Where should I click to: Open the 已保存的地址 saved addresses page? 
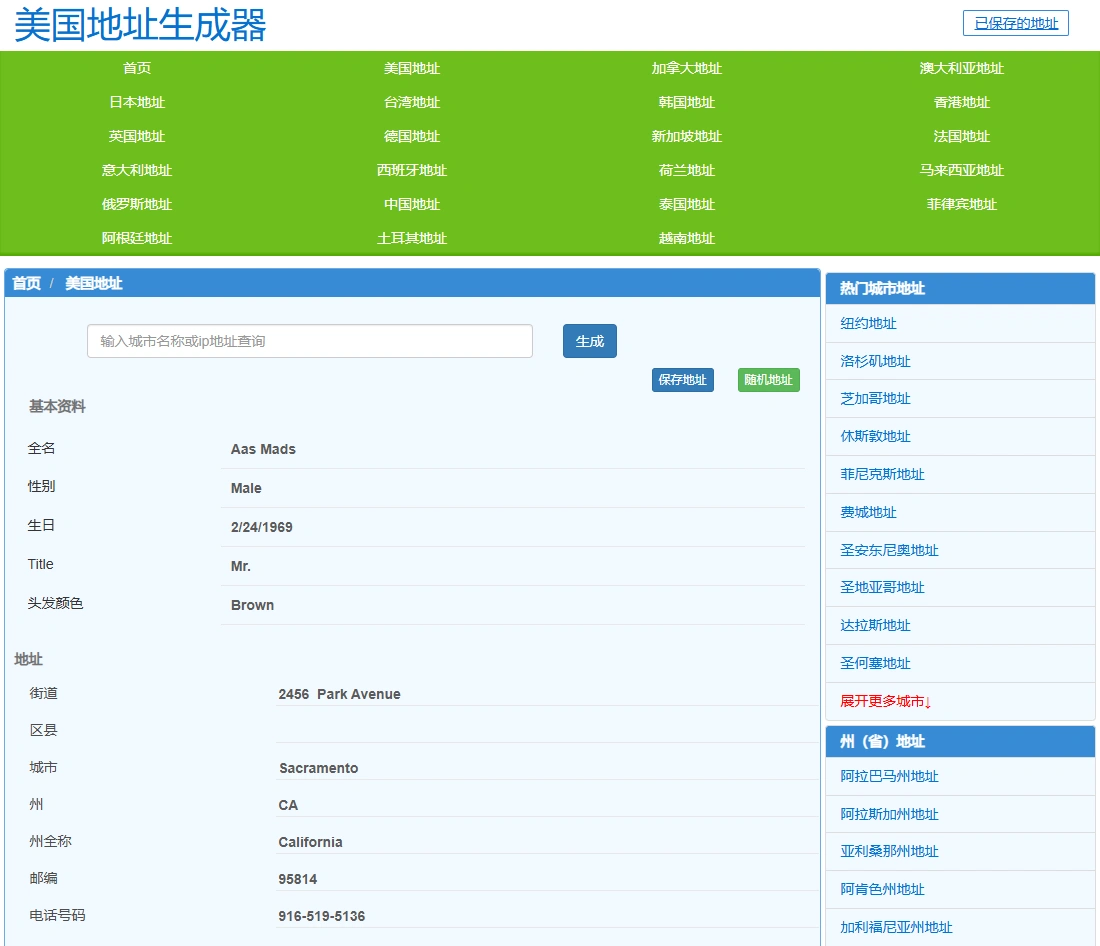point(1015,23)
